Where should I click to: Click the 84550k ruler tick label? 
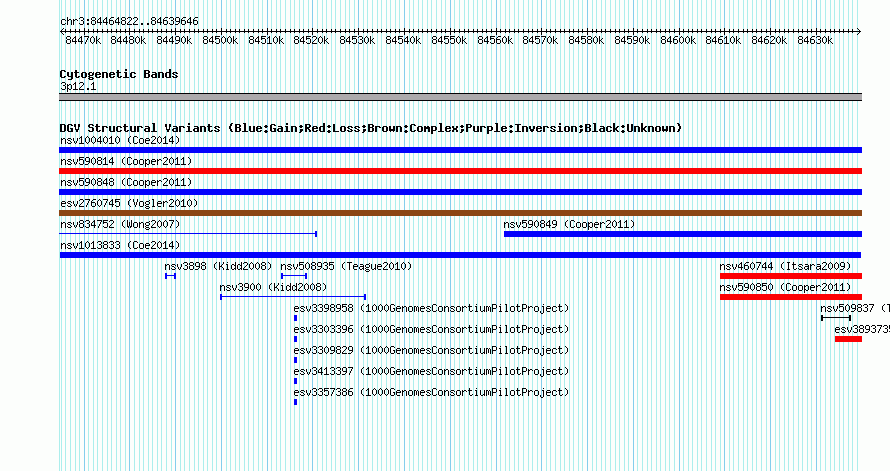[x=449, y=40]
